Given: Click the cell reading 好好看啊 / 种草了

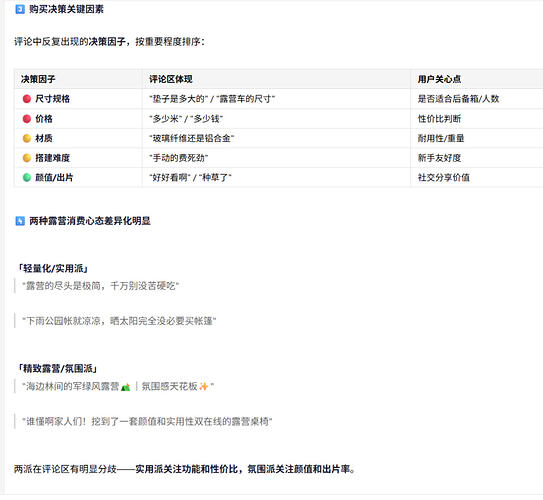Looking at the screenshot, I should click(x=276, y=177).
